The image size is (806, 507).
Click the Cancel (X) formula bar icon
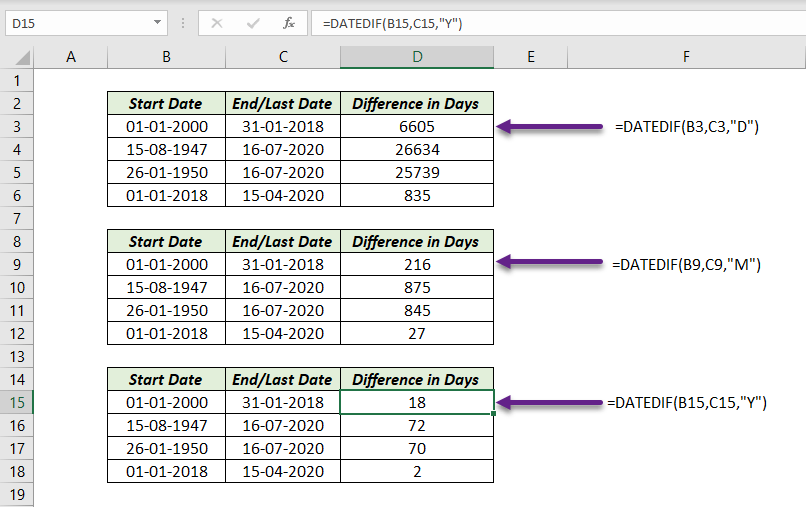tap(217, 23)
